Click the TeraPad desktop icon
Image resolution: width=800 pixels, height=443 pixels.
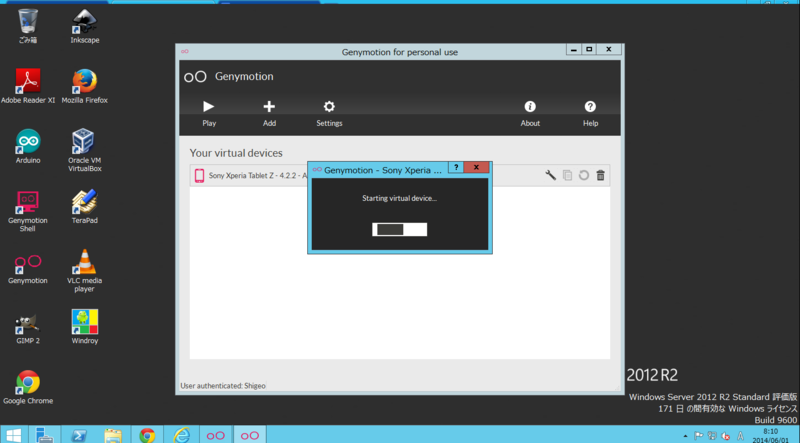point(85,207)
